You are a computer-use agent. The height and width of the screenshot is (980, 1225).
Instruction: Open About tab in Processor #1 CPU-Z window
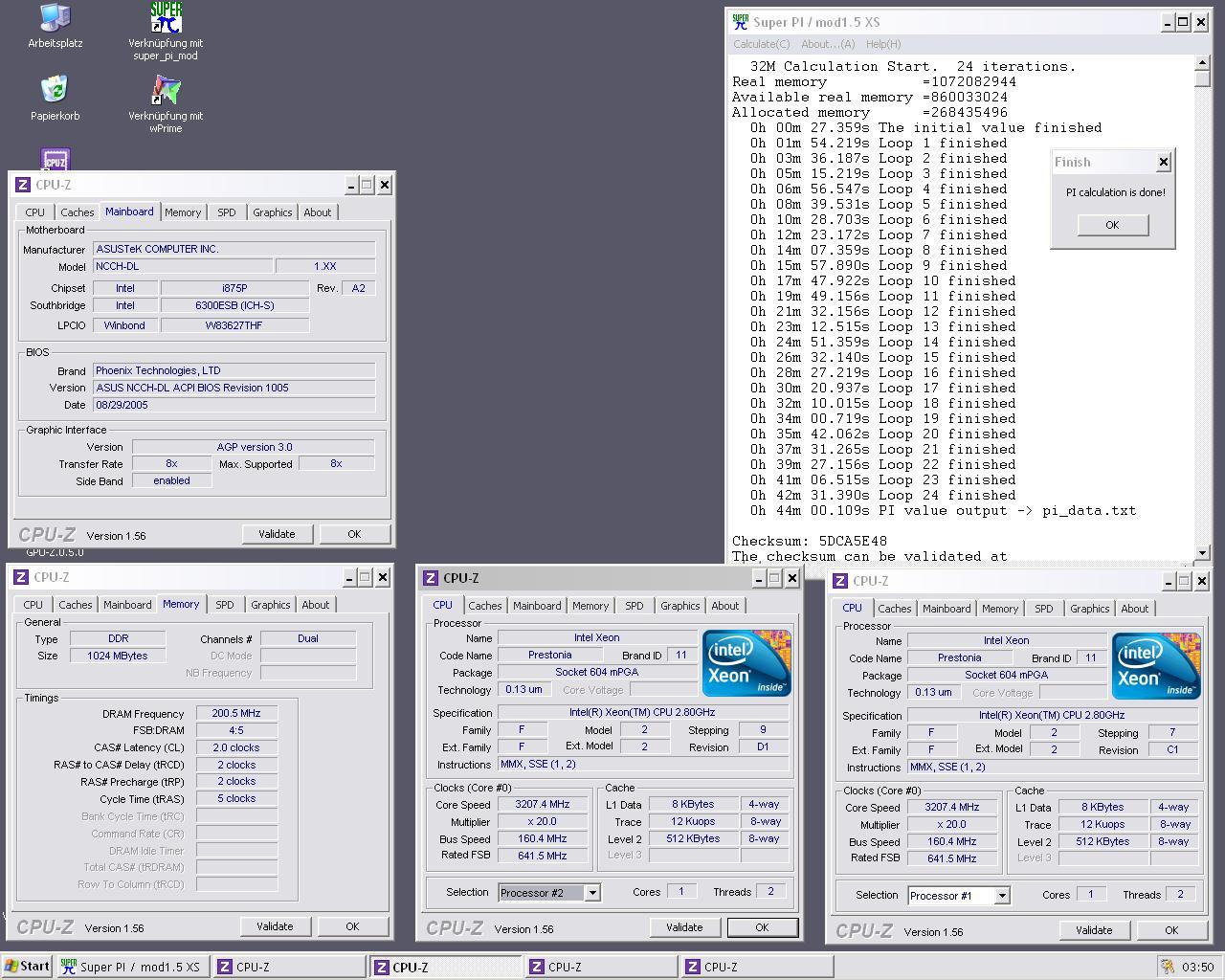coord(1135,609)
